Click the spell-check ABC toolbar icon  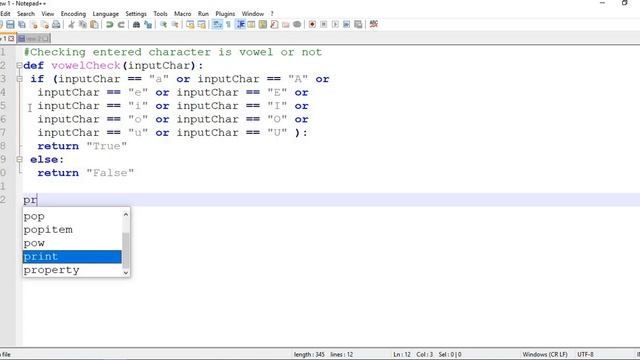[x=373, y=24]
